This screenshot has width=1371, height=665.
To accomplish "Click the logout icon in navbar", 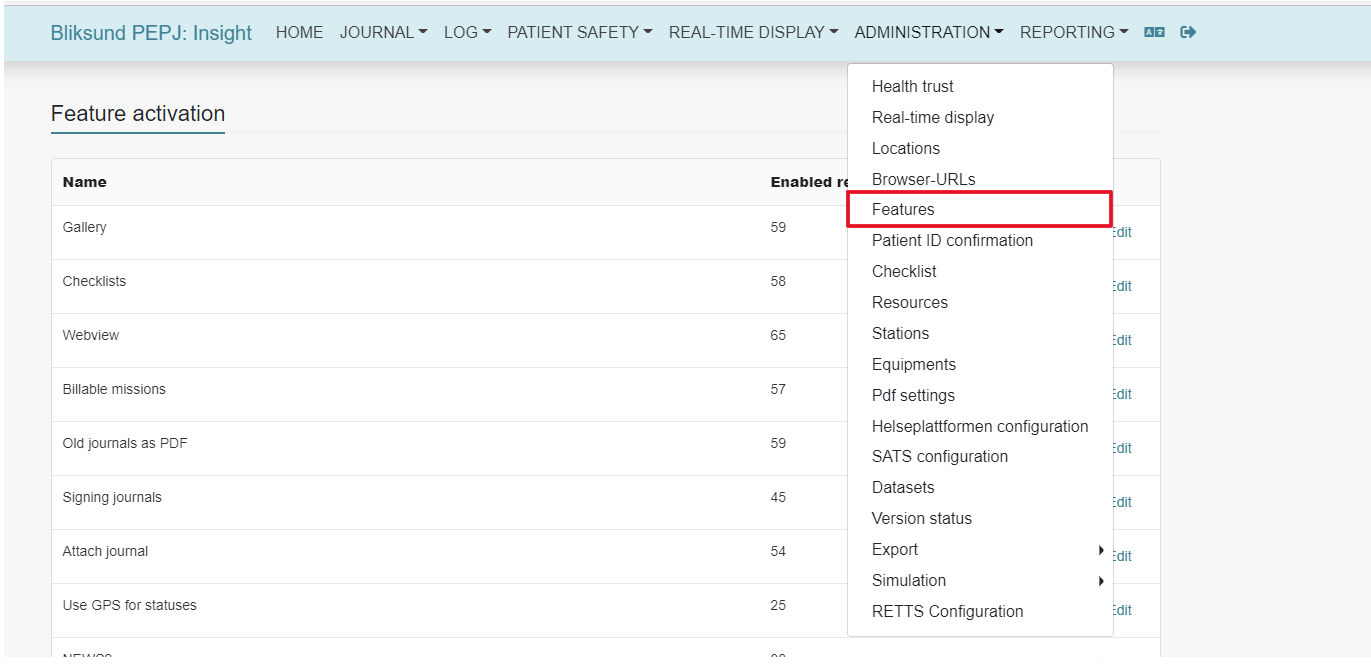I will pyautogui.click(x=1188, y=32).
